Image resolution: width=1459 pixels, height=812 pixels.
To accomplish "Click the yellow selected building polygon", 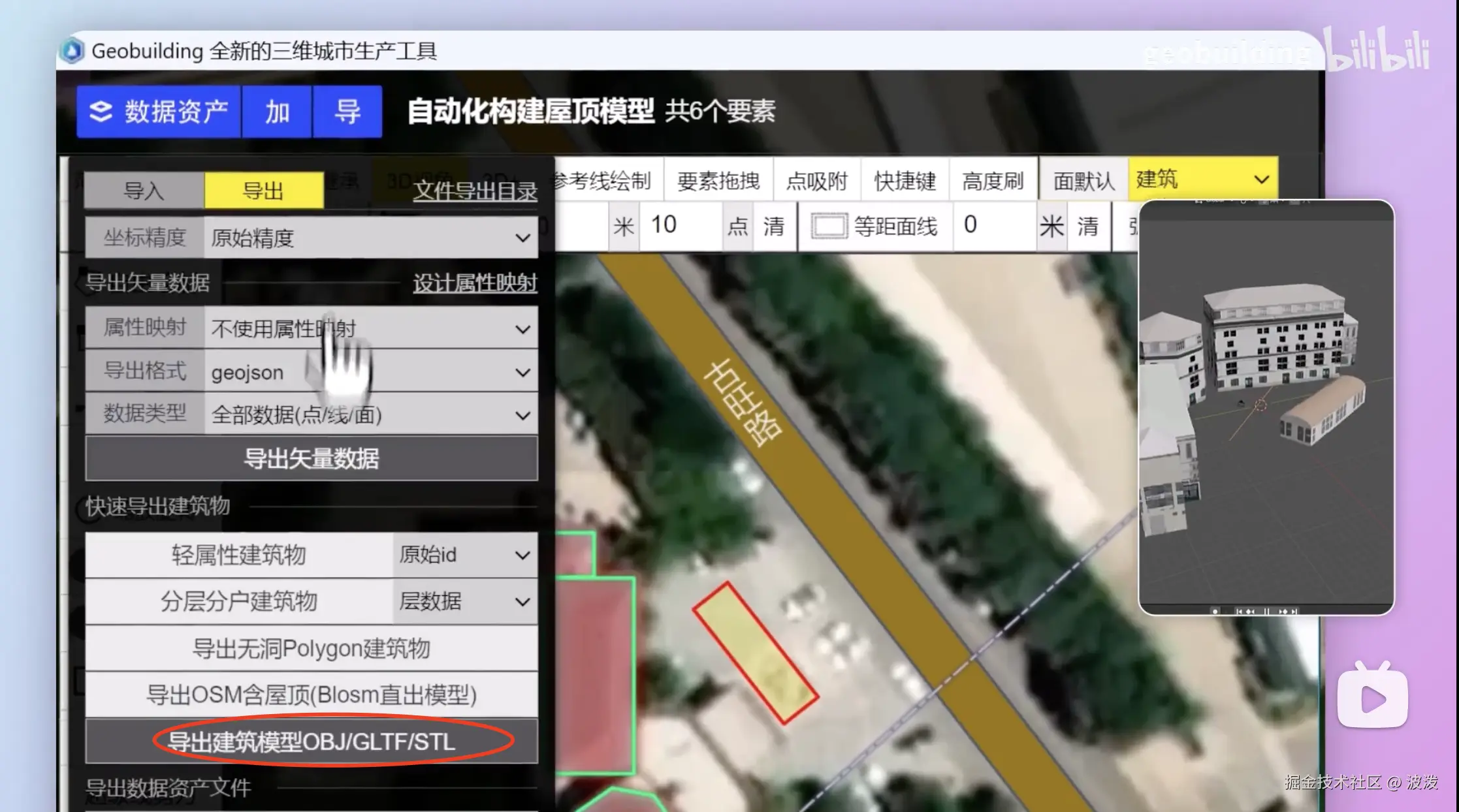I will click(x=755, y=653).
